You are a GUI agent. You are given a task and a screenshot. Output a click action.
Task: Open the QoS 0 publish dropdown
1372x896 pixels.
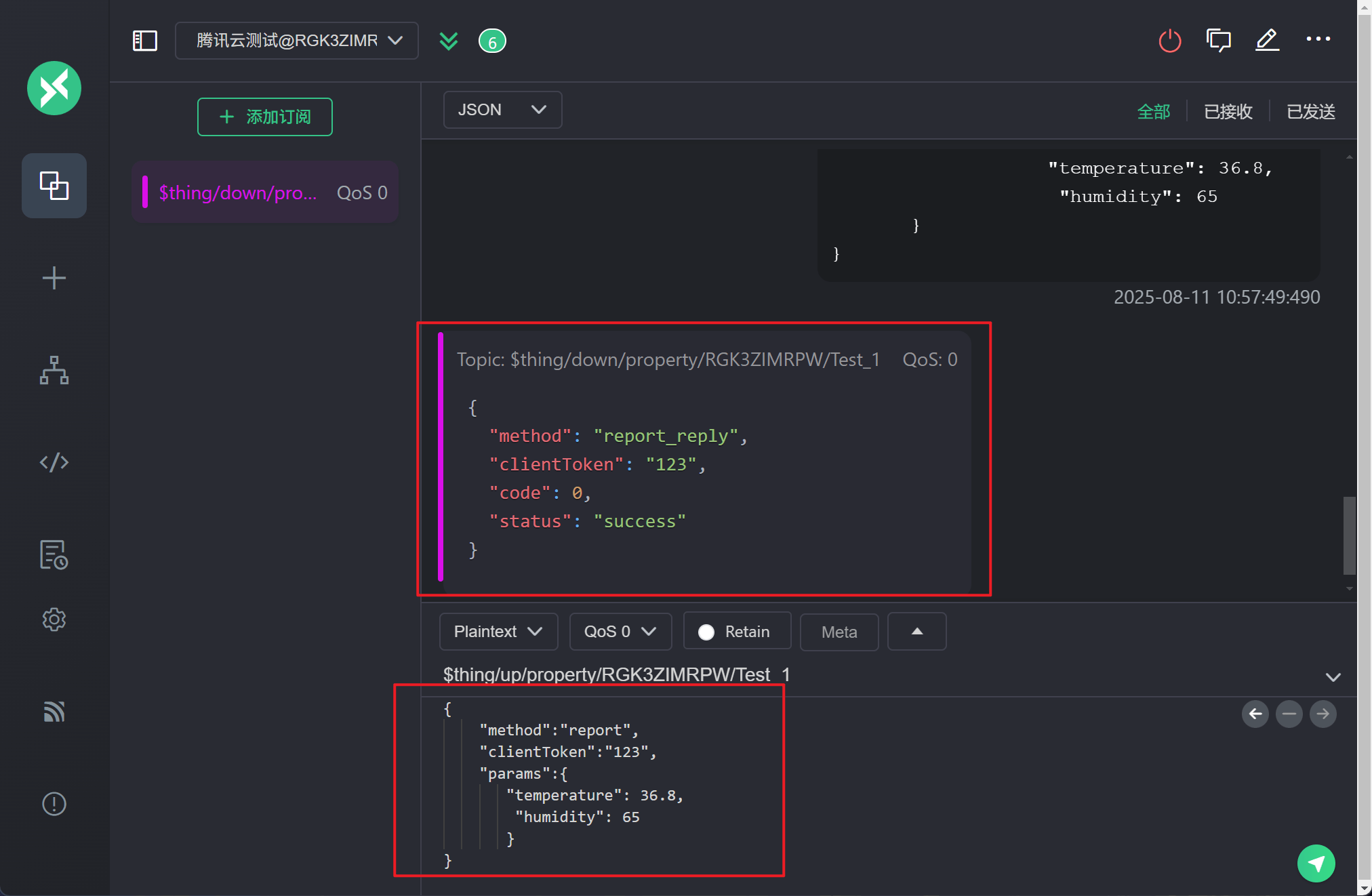(620, 632)
